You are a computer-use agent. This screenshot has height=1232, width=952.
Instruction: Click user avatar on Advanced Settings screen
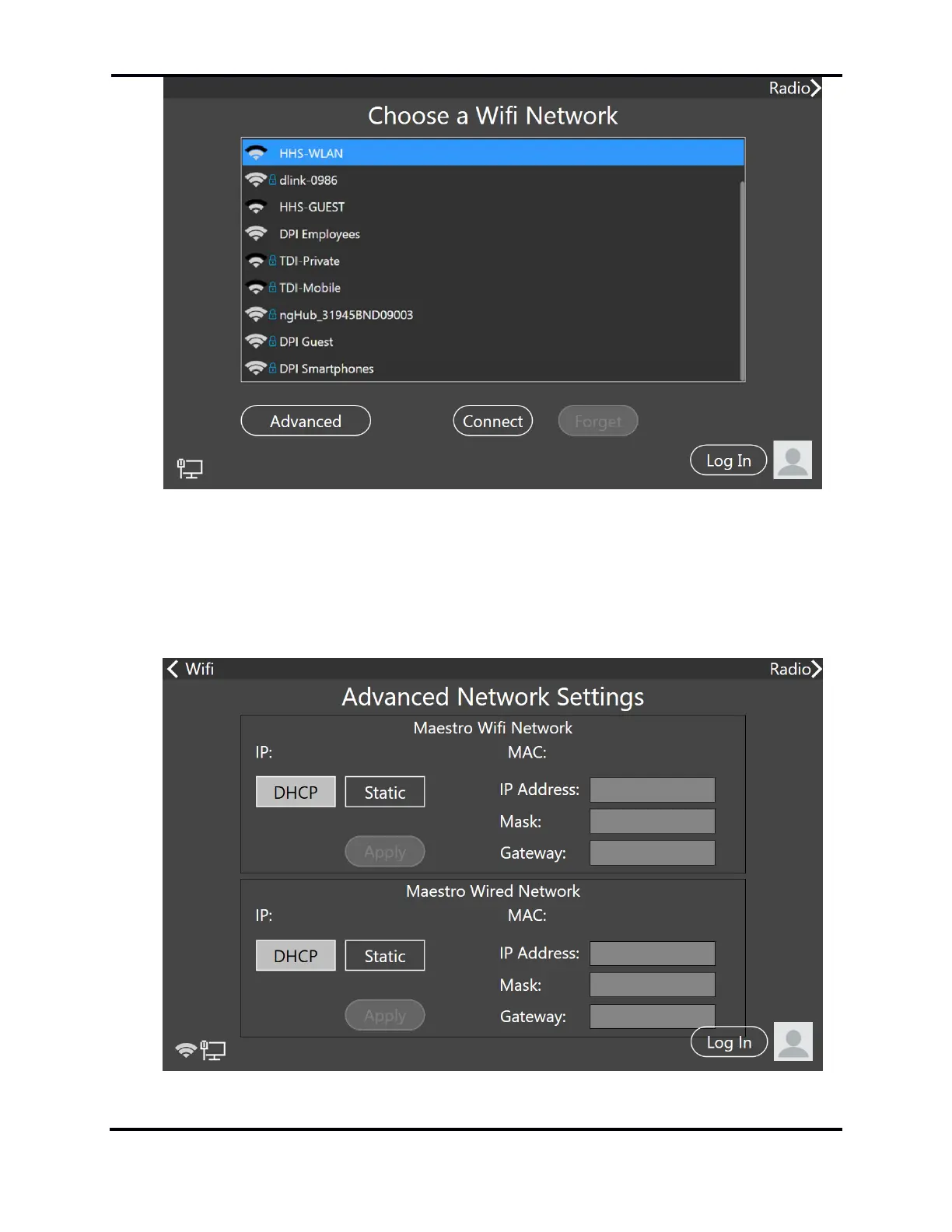click(793, 1041)
